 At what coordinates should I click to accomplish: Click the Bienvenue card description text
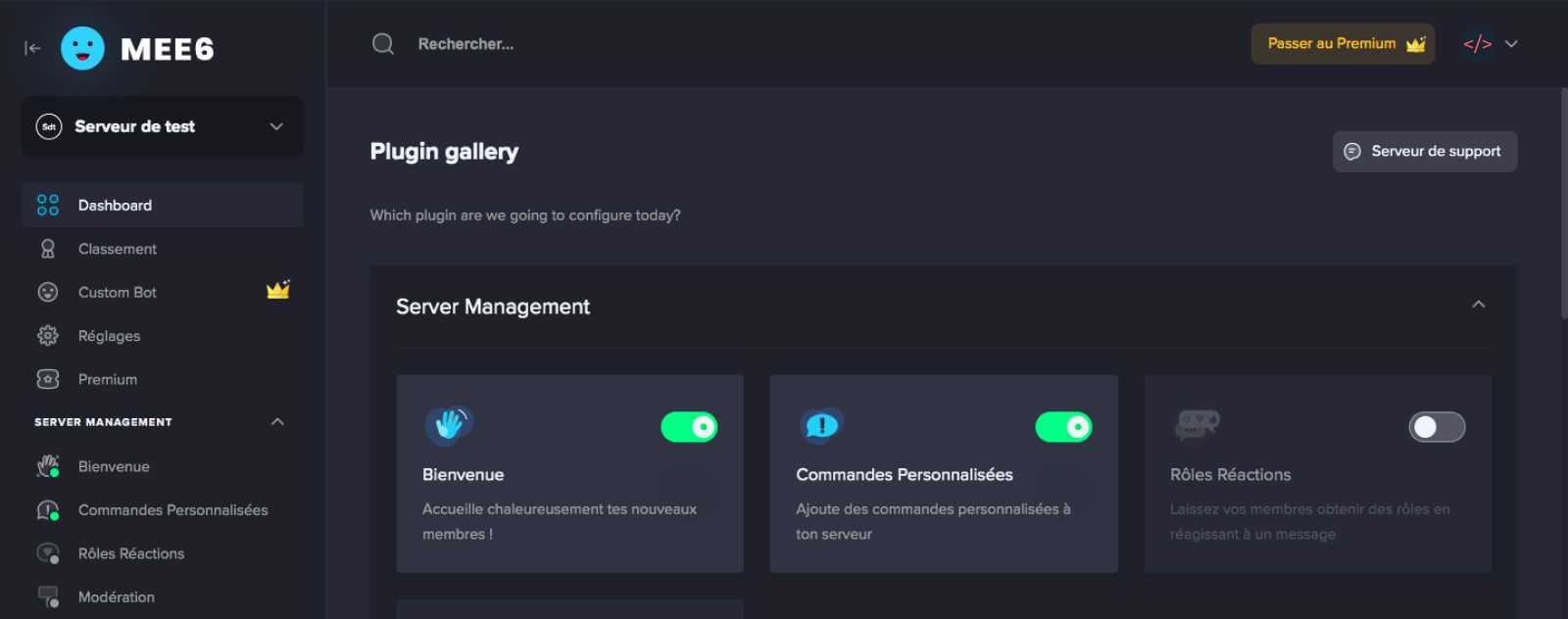pos(560,521)
